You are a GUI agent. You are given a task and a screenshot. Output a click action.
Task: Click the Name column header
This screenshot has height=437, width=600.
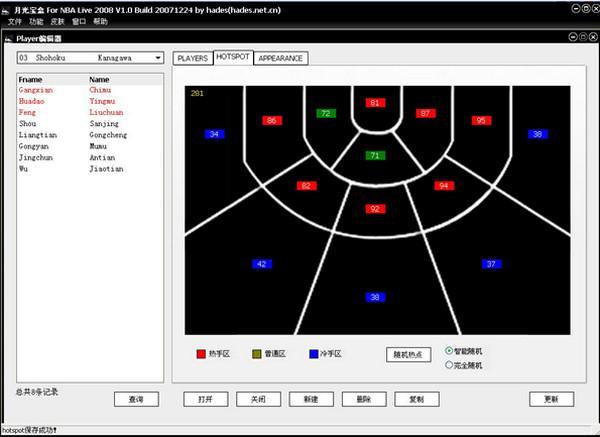click(126, 80)
